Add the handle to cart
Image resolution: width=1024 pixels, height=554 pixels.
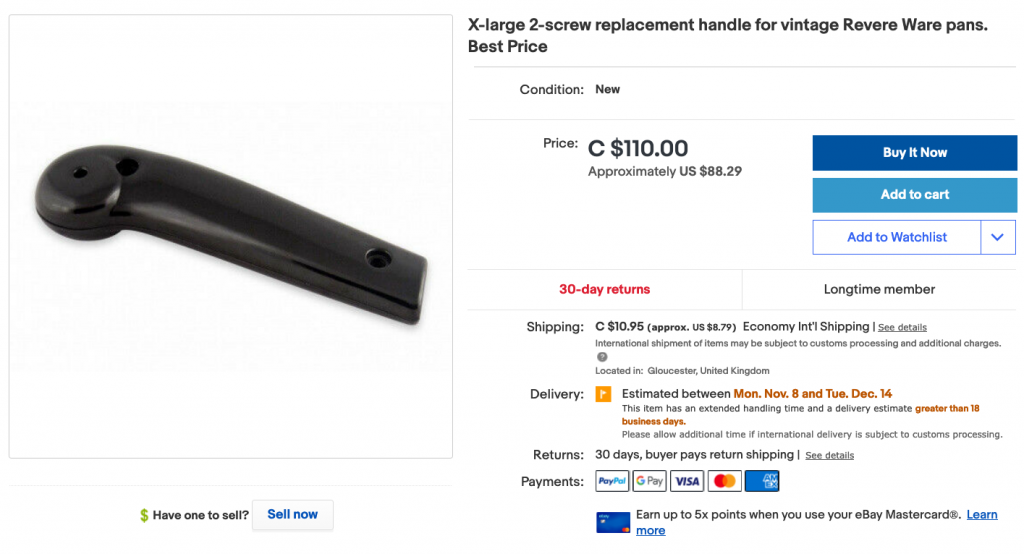pyautogui.click(x=914, y=195)
